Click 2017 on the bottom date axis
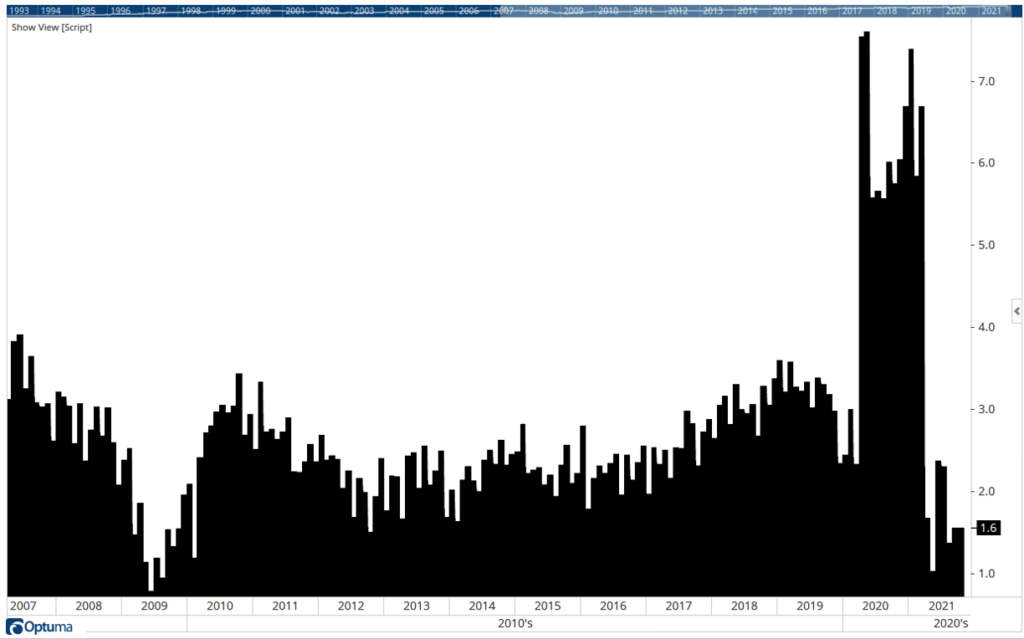 679,606
